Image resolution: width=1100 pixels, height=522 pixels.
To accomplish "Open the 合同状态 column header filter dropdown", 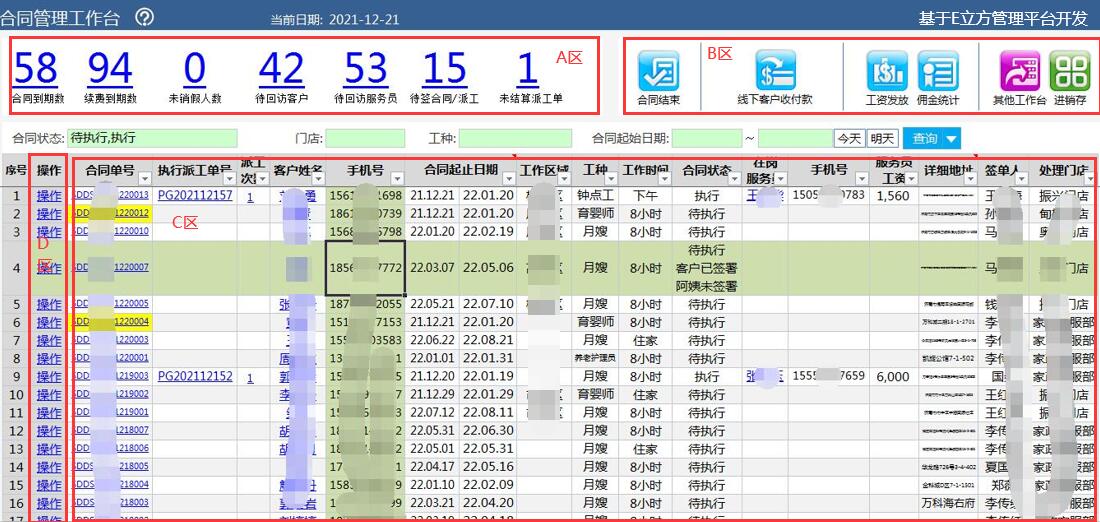I will pyautogui.click(x=736, y=178).
